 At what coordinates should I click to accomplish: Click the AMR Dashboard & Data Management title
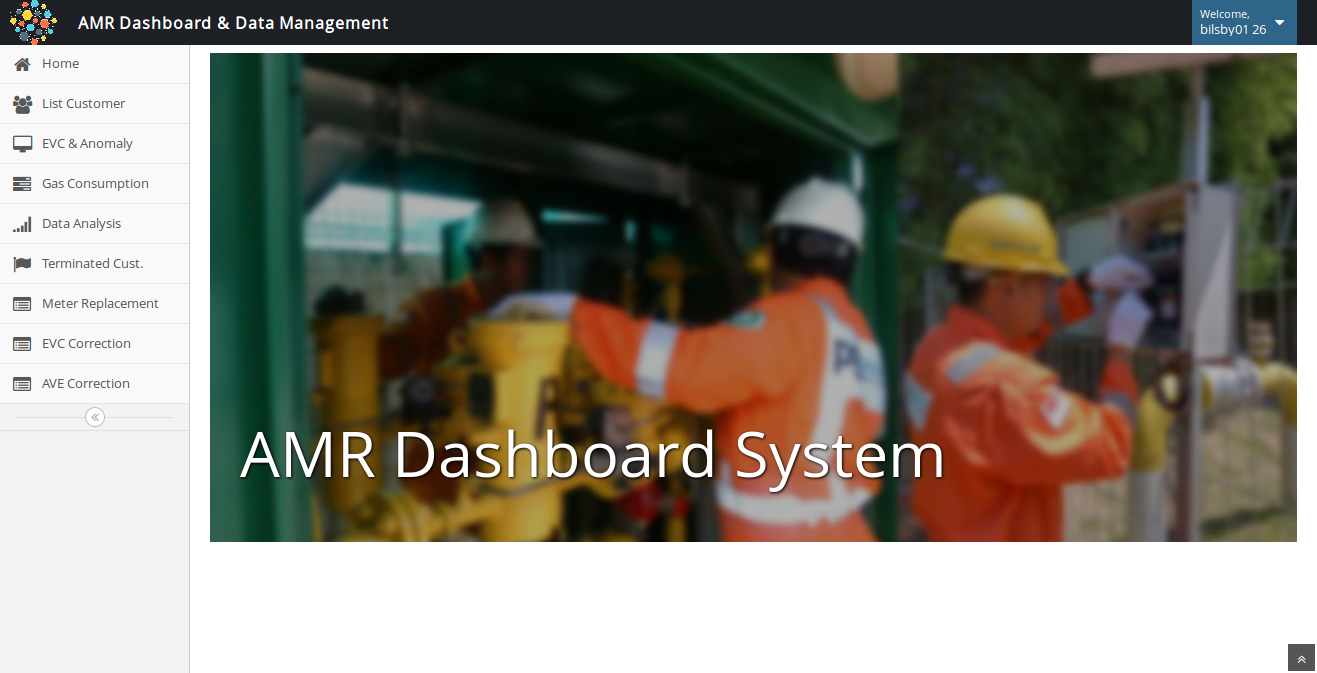233,23
